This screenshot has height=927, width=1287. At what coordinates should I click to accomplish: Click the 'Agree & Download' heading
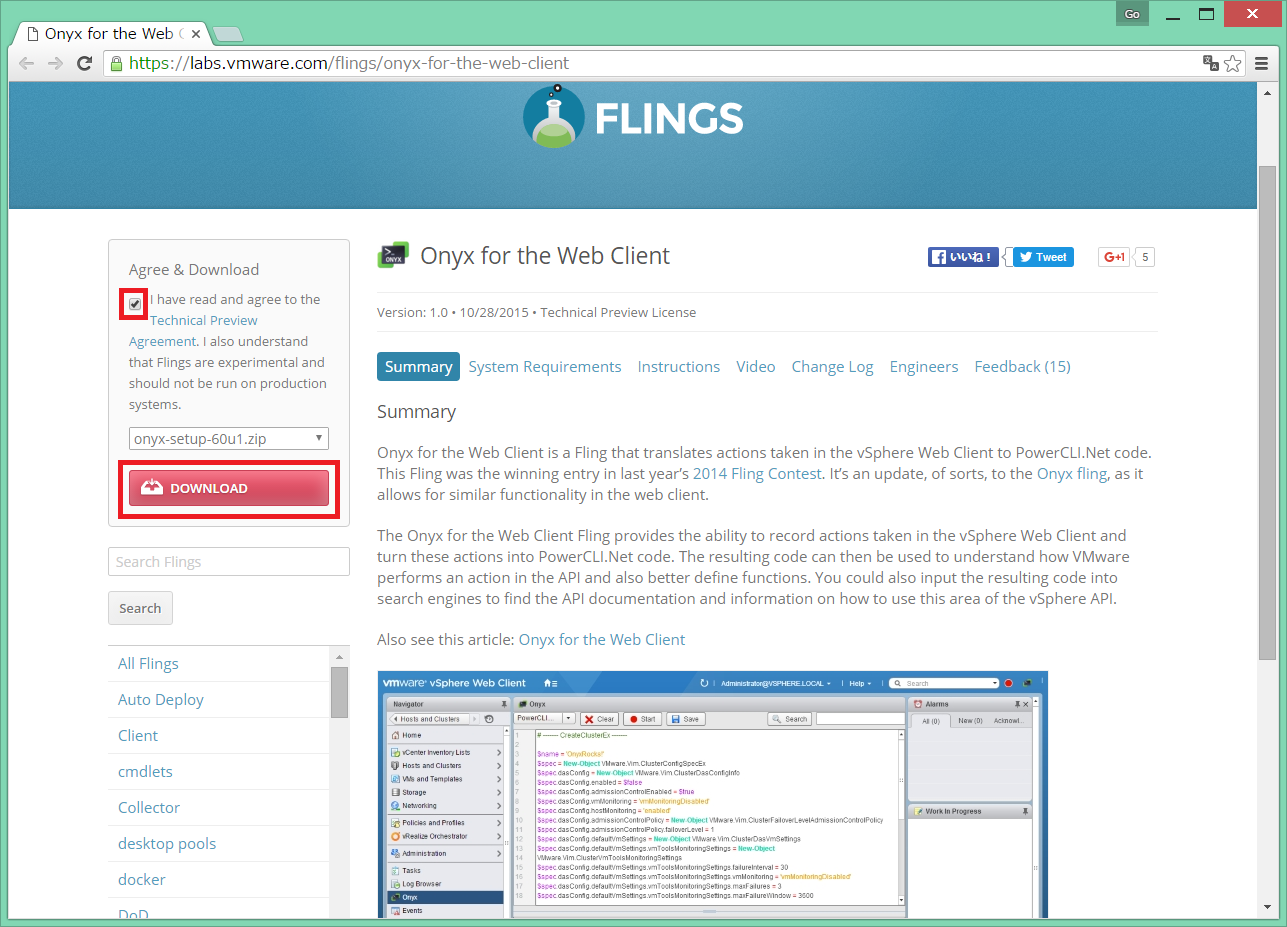point(194,270)
